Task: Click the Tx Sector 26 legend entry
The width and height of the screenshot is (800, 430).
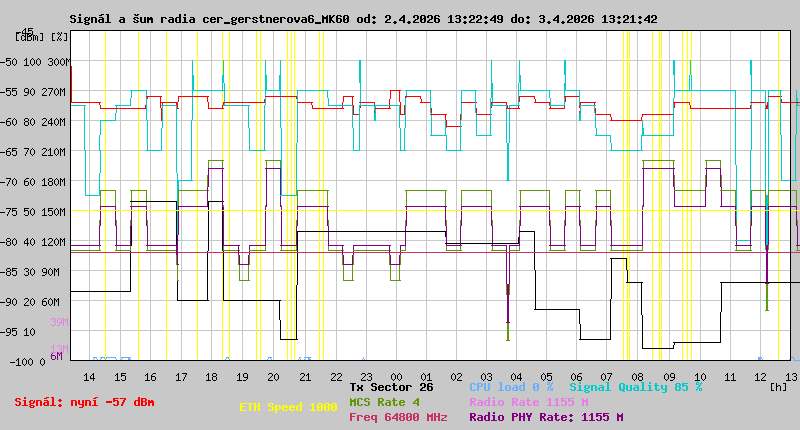Action: (x=391, y=386)
